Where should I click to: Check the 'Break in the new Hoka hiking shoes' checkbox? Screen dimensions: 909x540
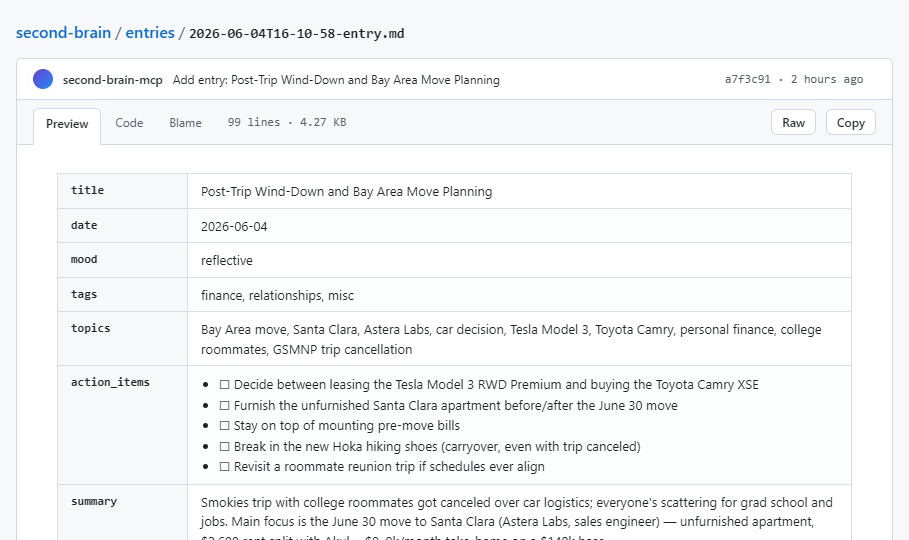[x=224, y=447]
